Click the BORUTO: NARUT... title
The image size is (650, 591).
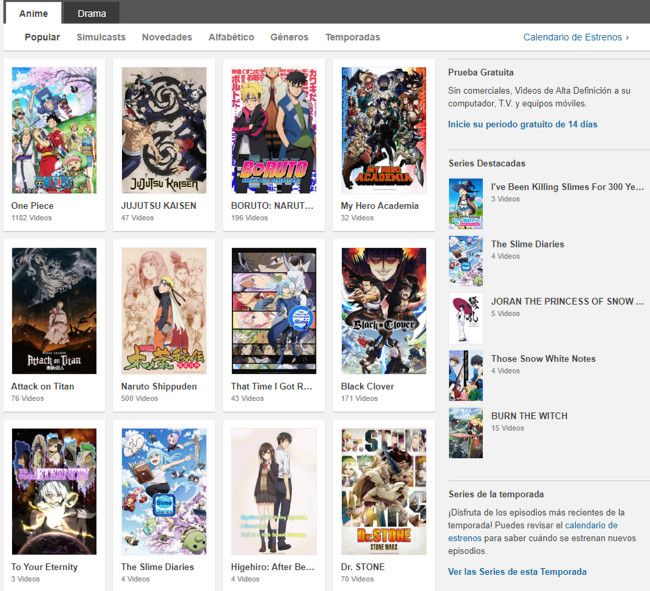pos(272,206)
